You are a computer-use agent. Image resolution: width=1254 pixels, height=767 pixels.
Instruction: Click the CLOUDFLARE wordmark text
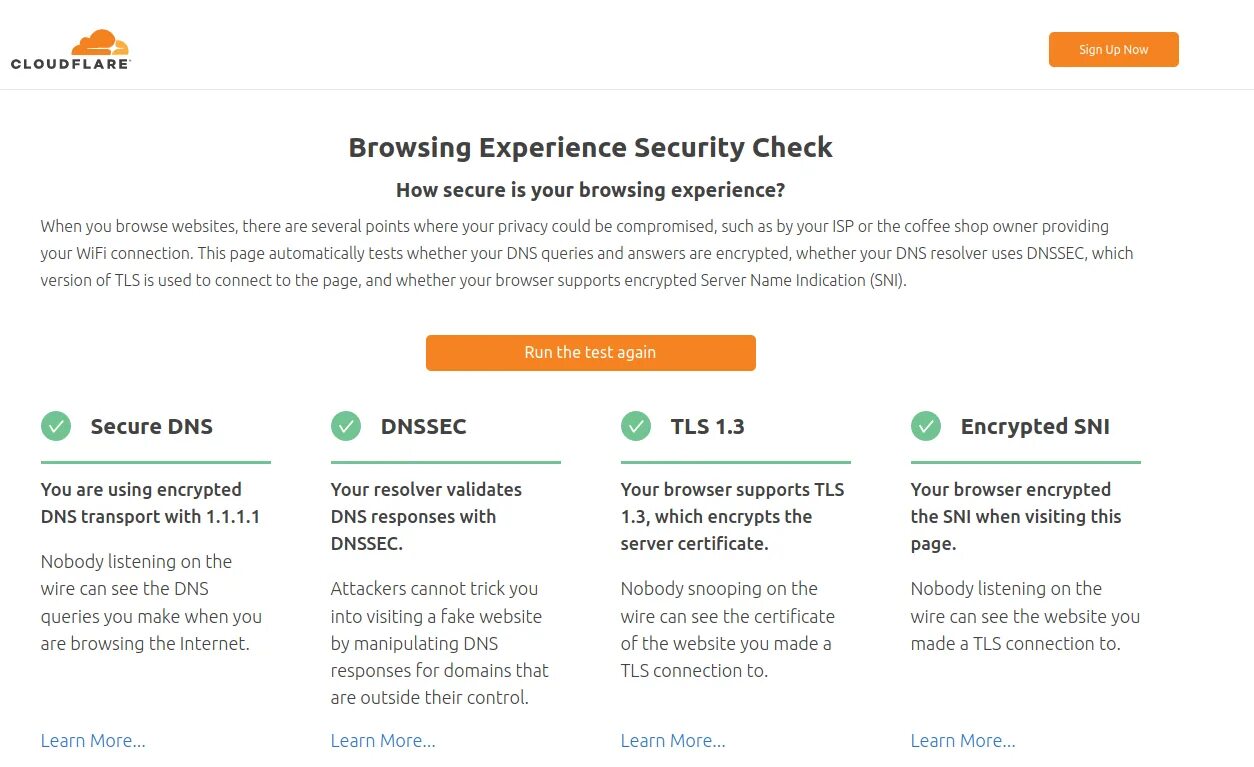pyautogui.click(x=70, y=64)
